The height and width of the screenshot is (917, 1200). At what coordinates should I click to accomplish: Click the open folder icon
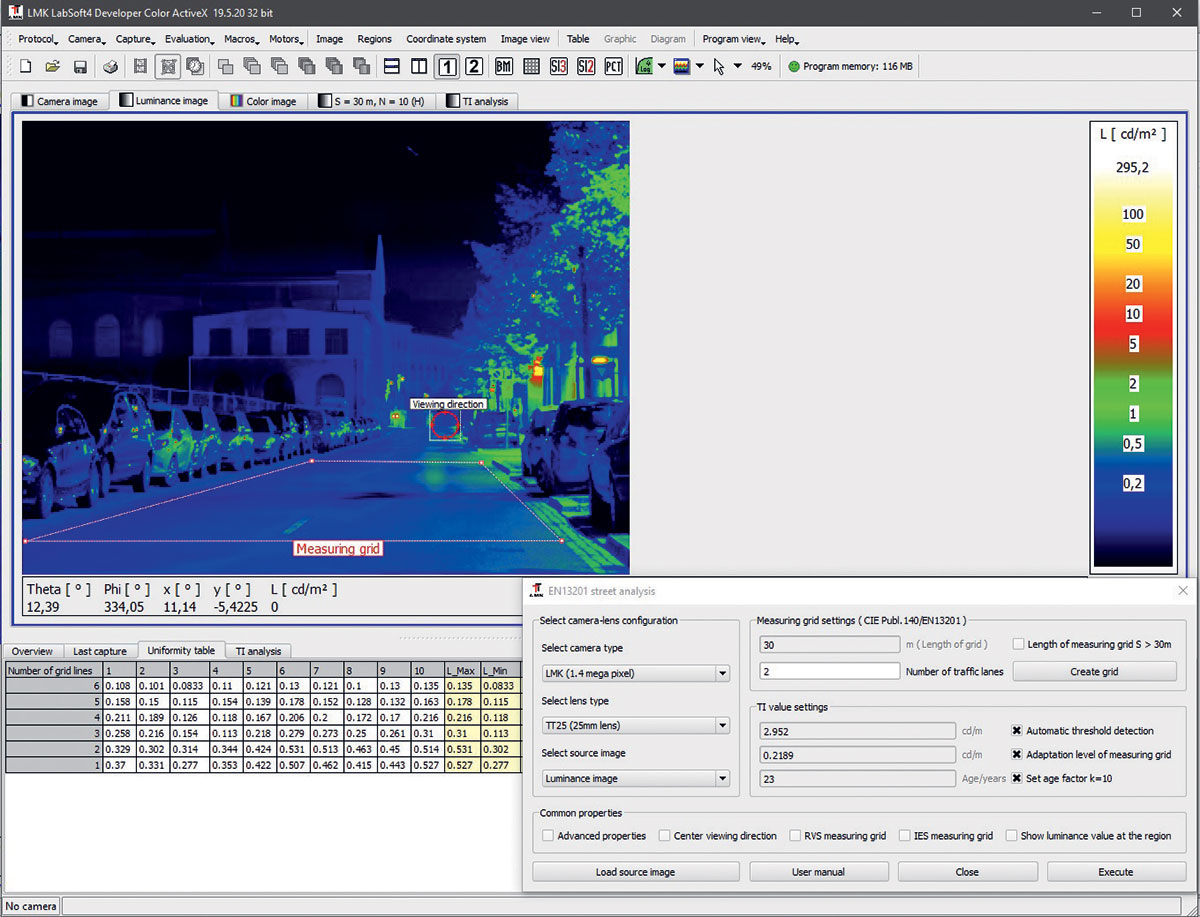click(53, 67)
